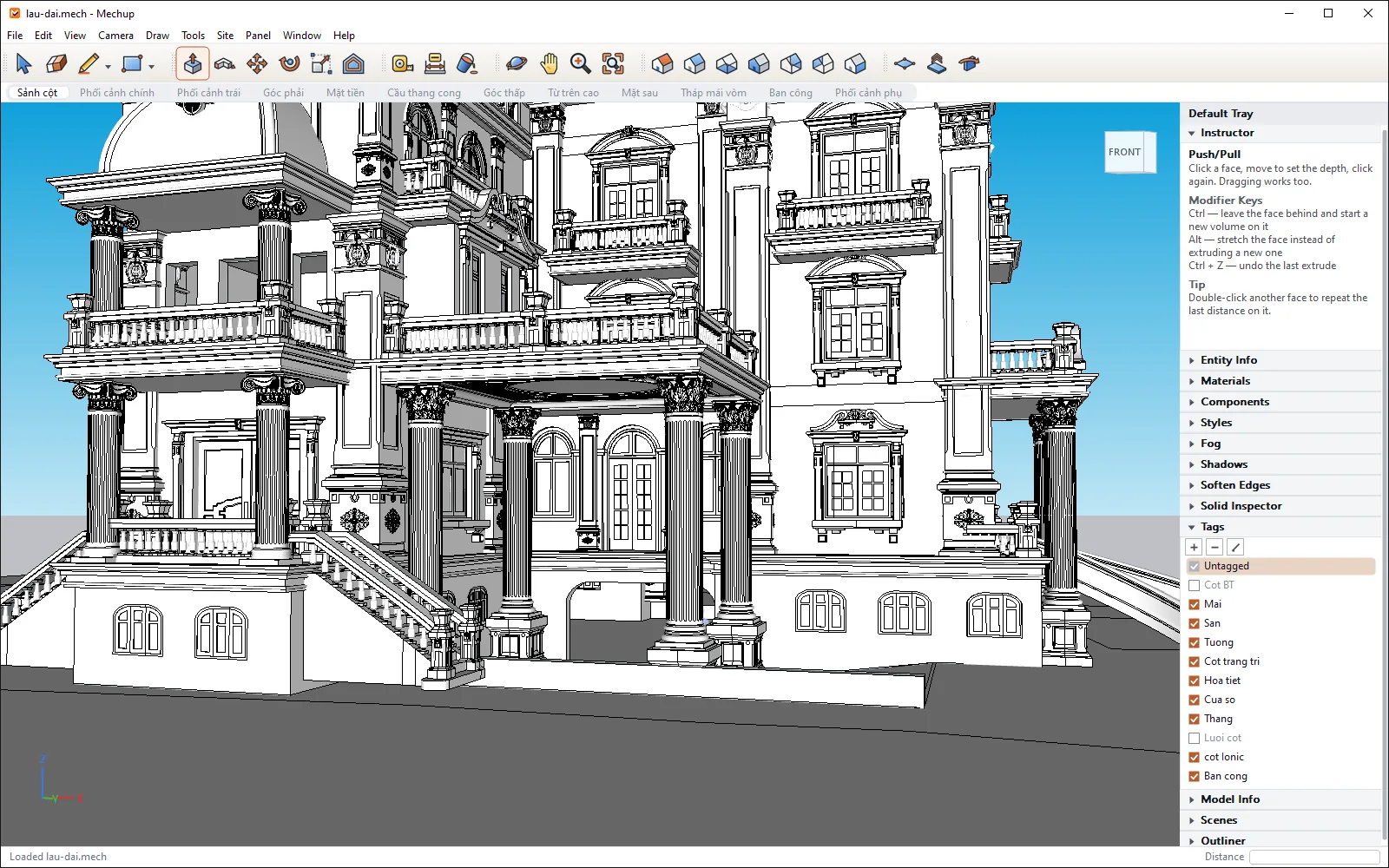This screenshot has height=868, width=1389.
Task: Click the Zoom Extents icon
Action: click(x=613, y=63)
